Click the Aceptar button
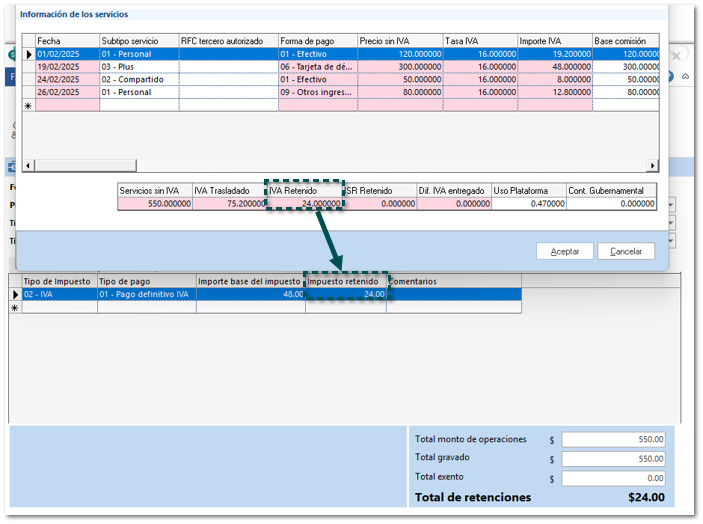 (565, 251)
